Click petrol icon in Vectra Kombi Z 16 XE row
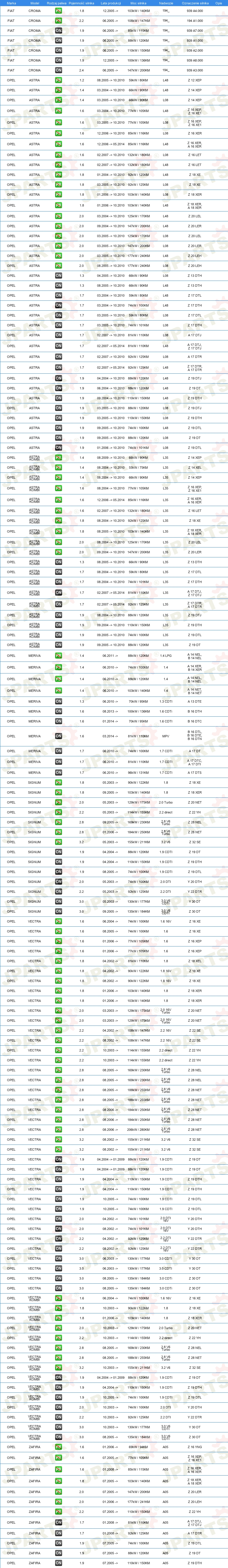The image size is (228, 1568). [x=58, y=1298]
